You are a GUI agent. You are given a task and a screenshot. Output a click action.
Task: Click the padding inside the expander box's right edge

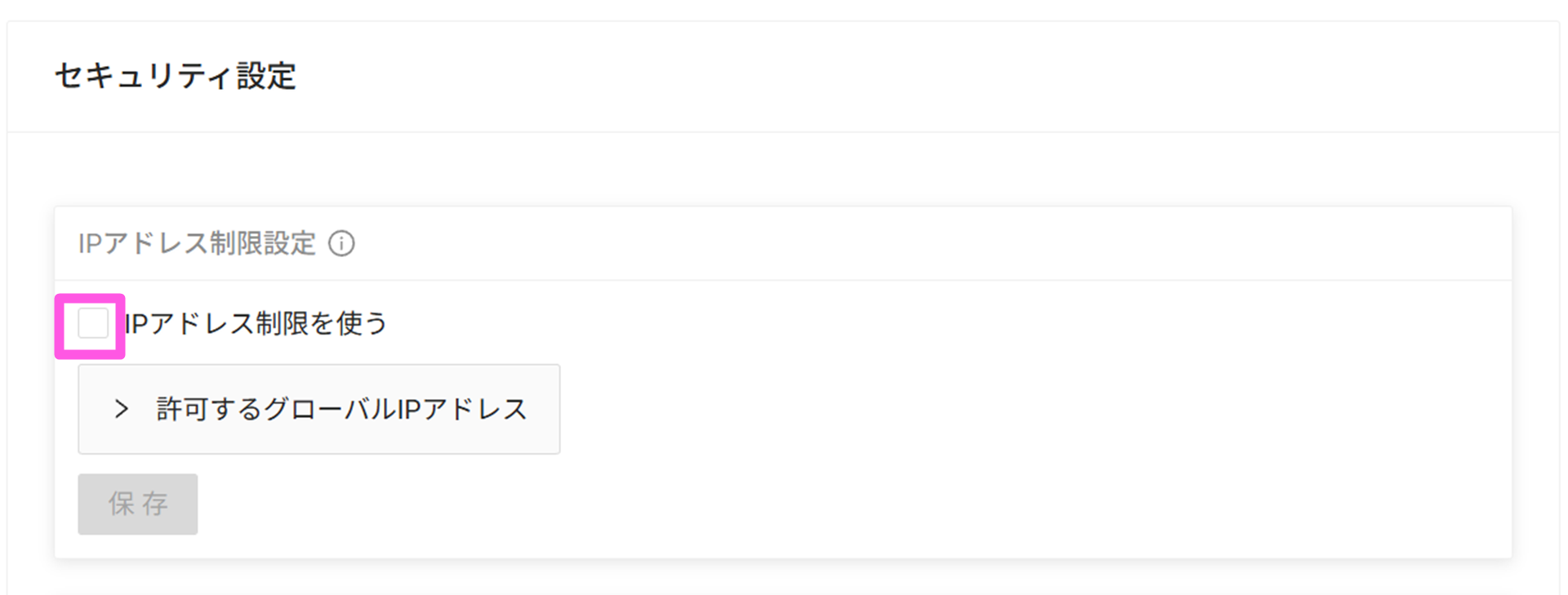coord(545,409)
